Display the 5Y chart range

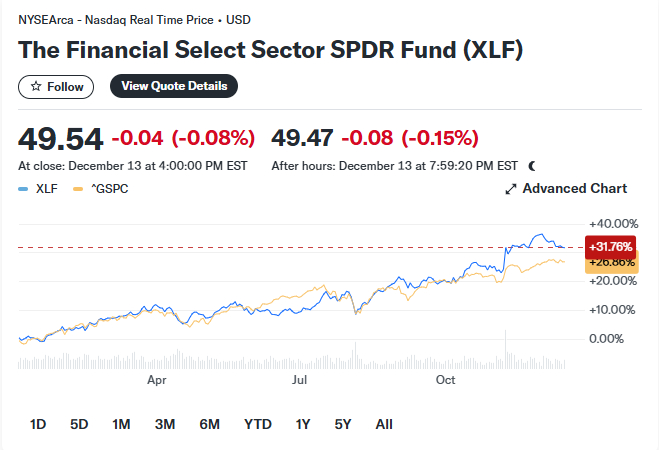pyautogui.click(x=343, y=424)
